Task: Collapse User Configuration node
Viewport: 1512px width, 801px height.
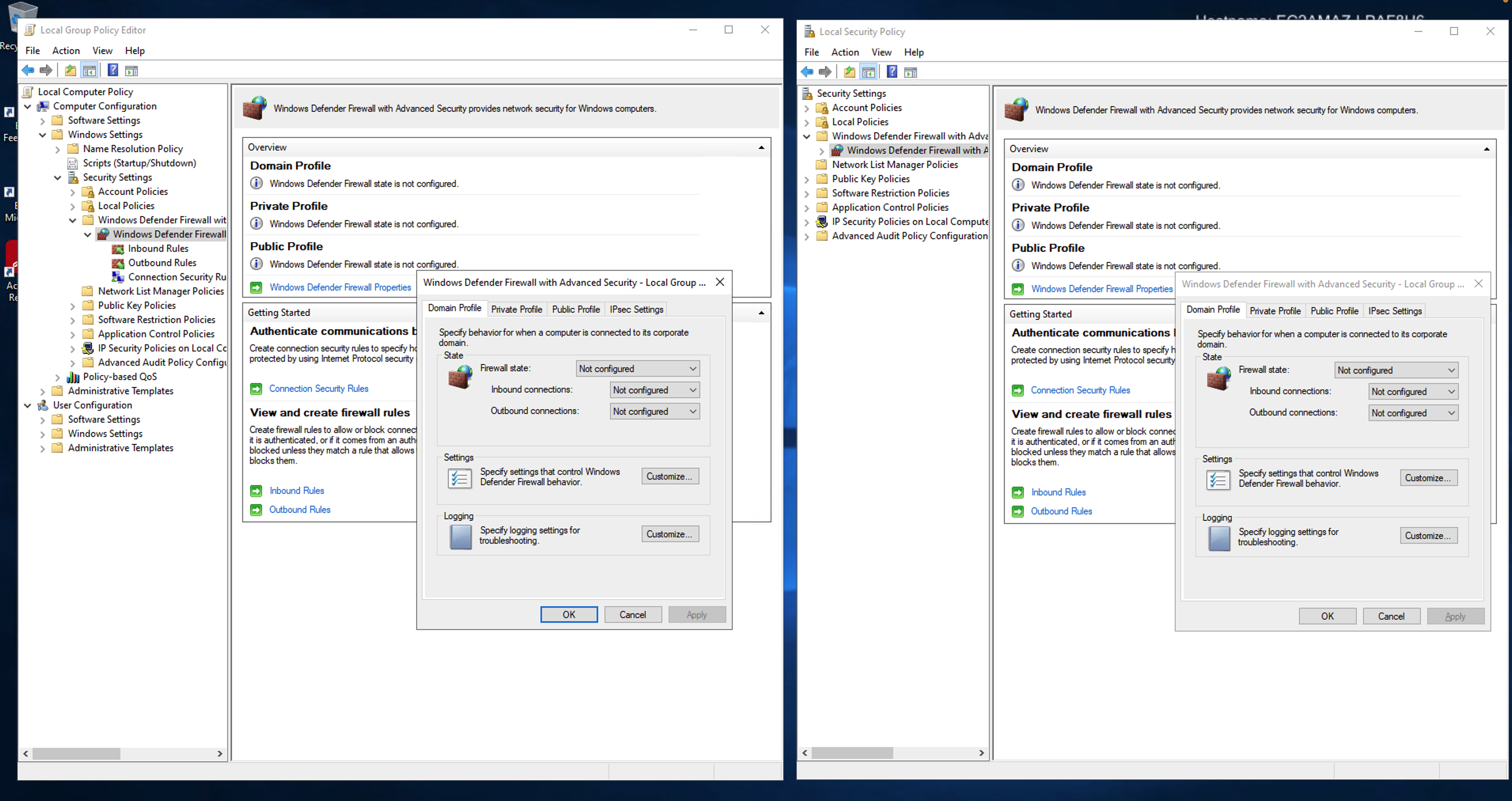Action: pyautogui.click(x=28, y=405)
